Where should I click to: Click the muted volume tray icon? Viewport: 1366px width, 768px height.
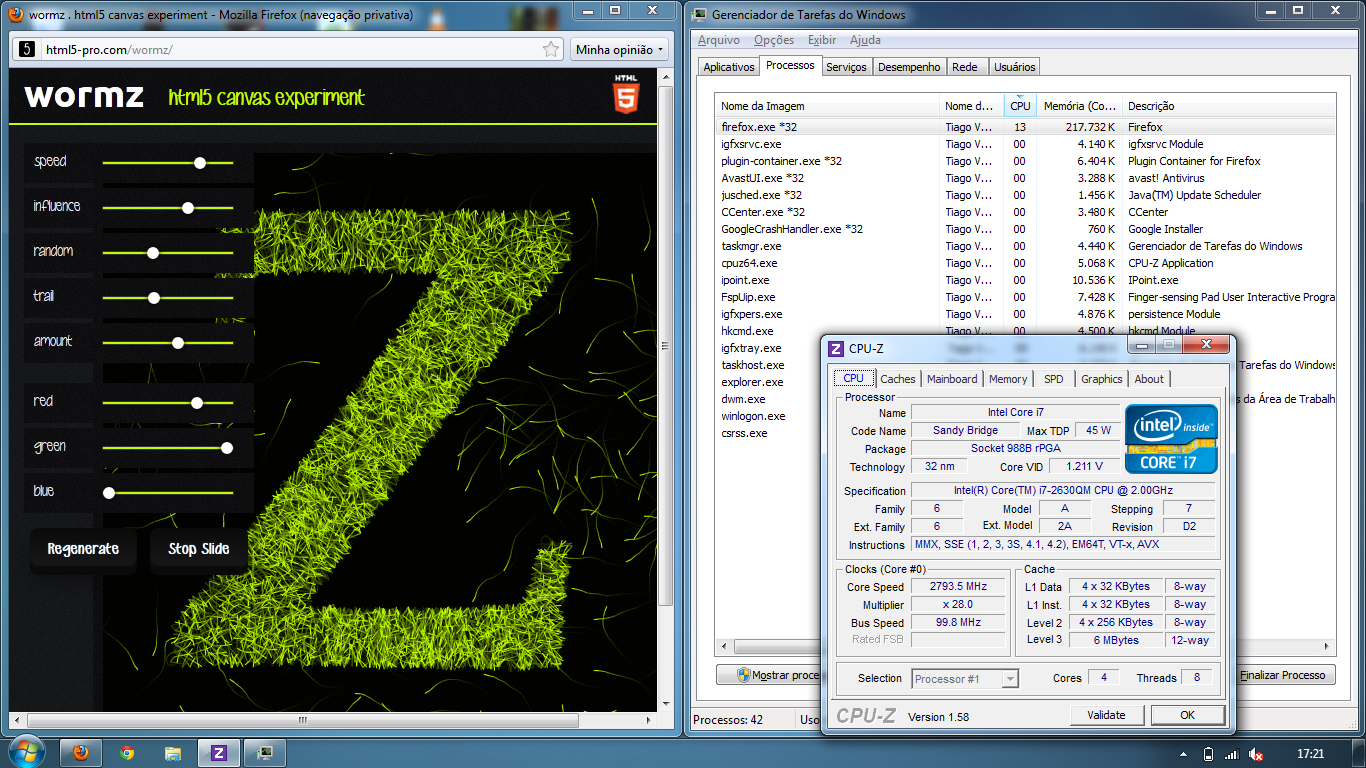[x=1255, y=754]
